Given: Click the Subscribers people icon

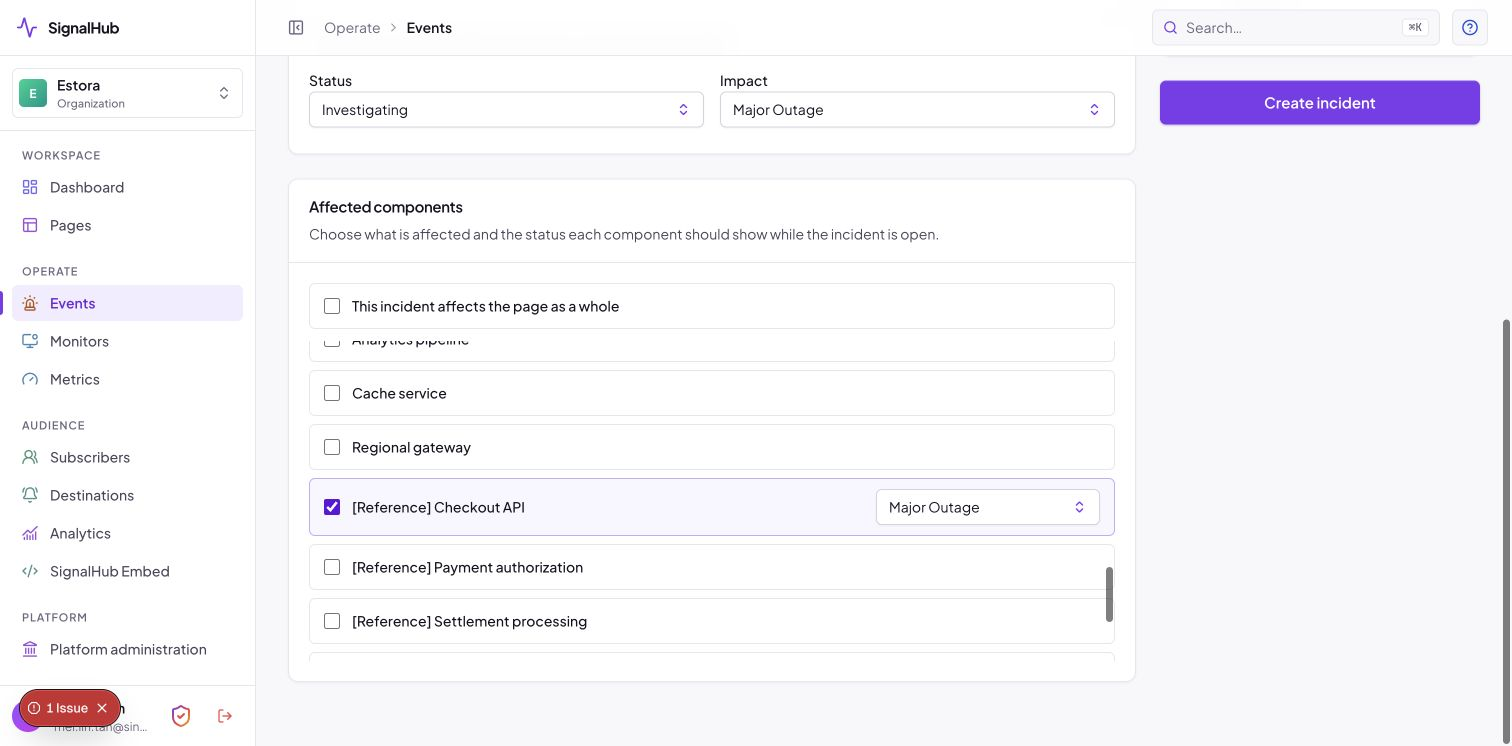Looking at the screenshot, I should click(x=30, y=457).
